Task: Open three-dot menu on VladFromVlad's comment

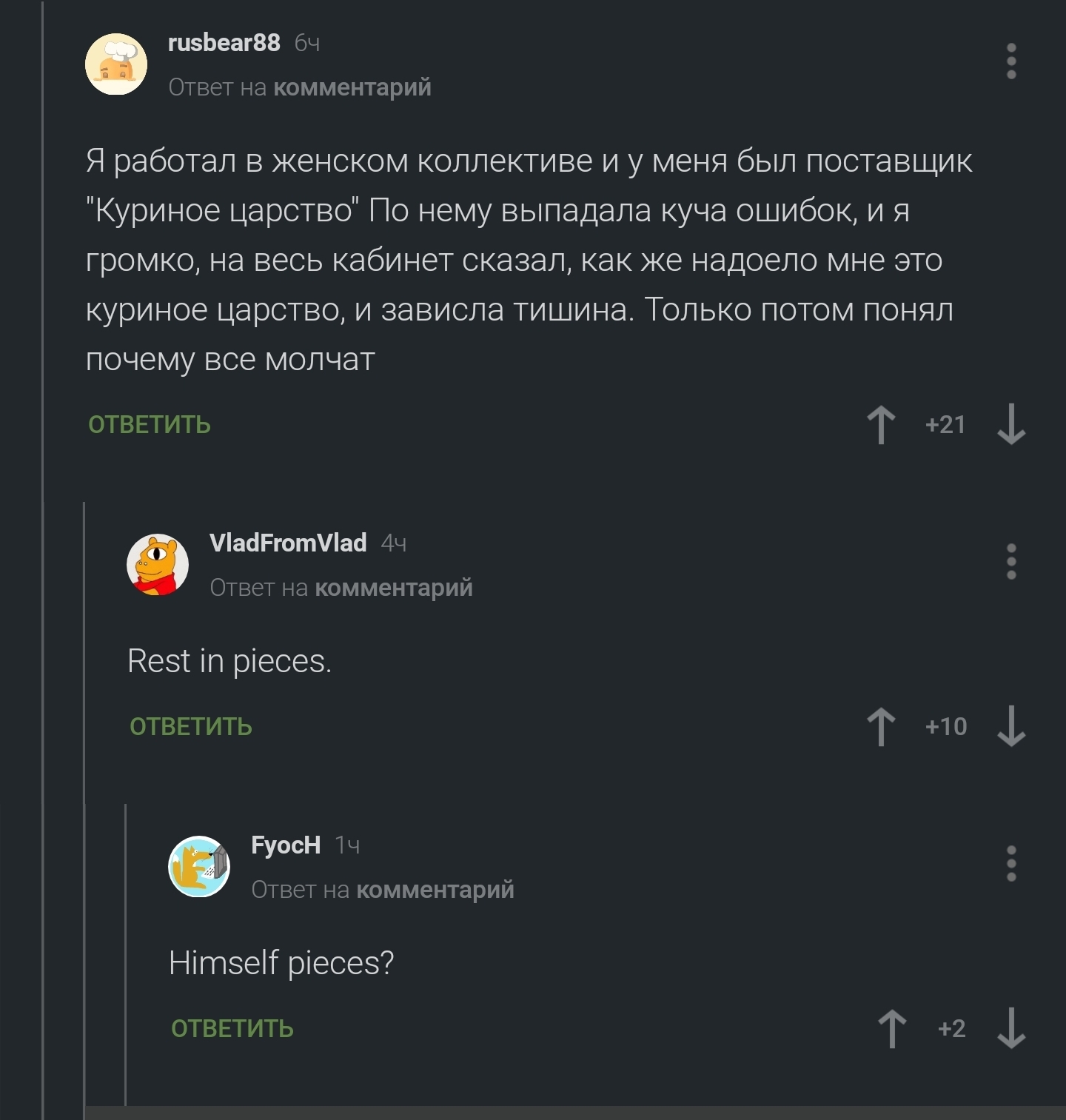Action: (x=1011, y=562)
